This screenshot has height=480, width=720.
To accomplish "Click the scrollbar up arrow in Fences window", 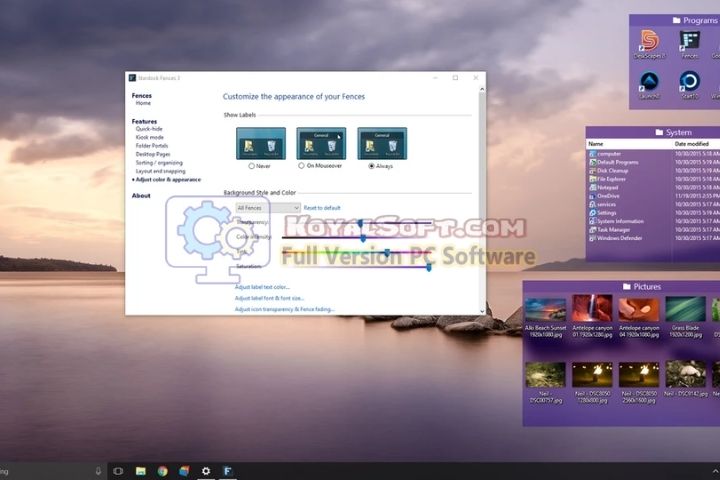I will coord(482,89).
